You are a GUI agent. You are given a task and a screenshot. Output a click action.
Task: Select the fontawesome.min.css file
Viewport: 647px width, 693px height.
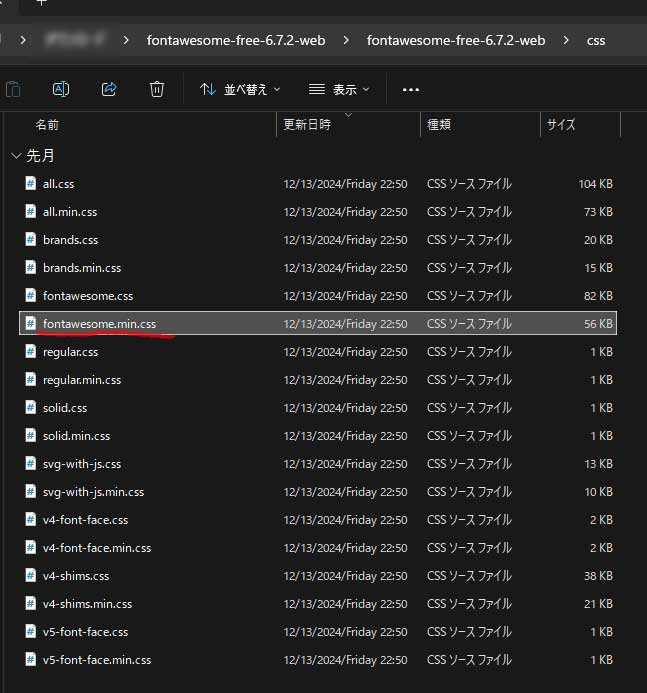point(99,324)
